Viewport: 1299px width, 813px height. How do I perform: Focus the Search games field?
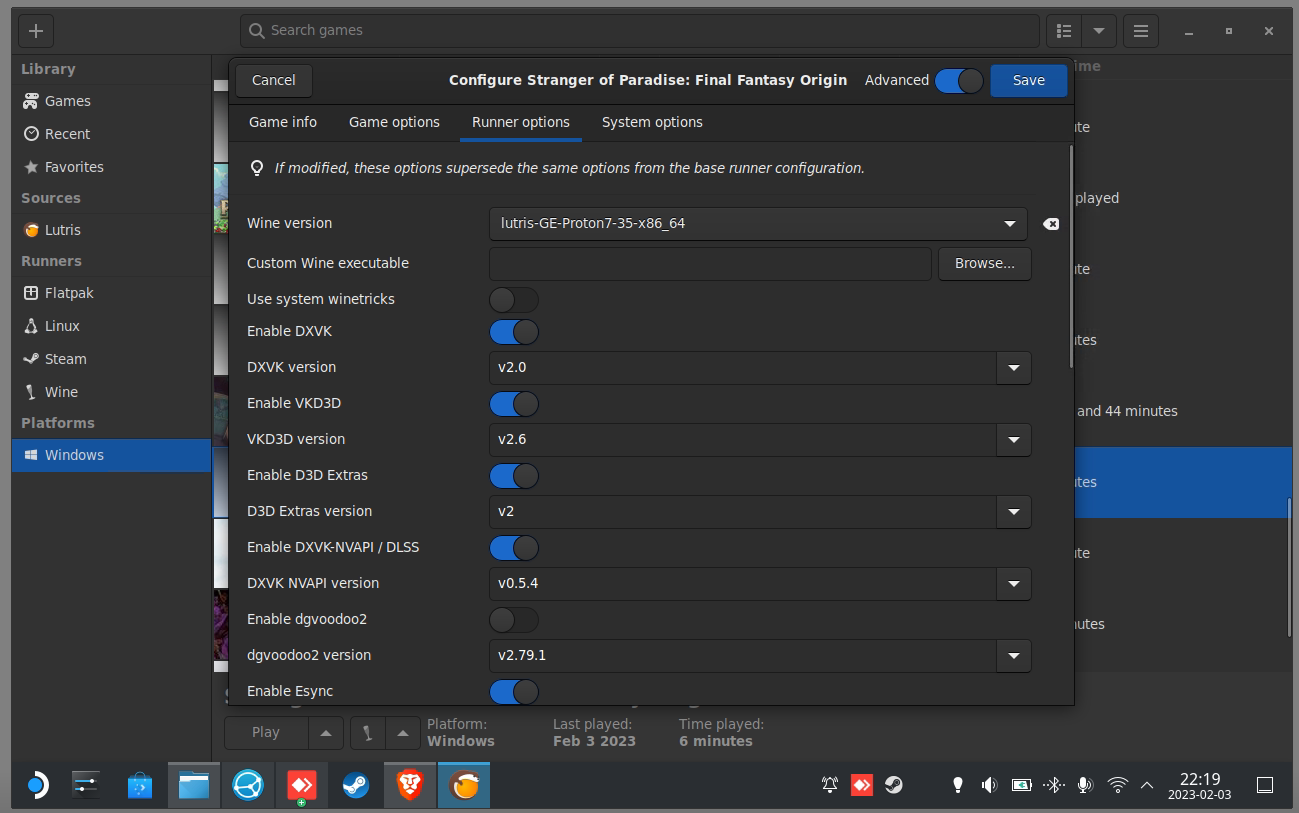640,31
